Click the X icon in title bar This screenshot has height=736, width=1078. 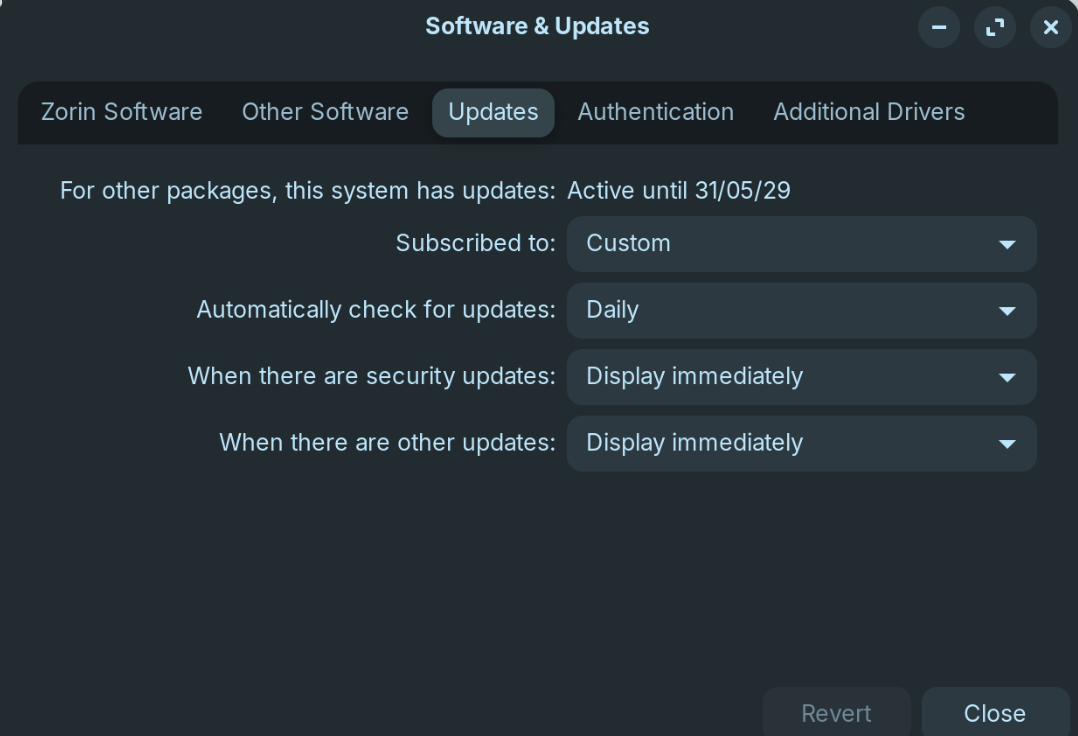(1050, 28)
